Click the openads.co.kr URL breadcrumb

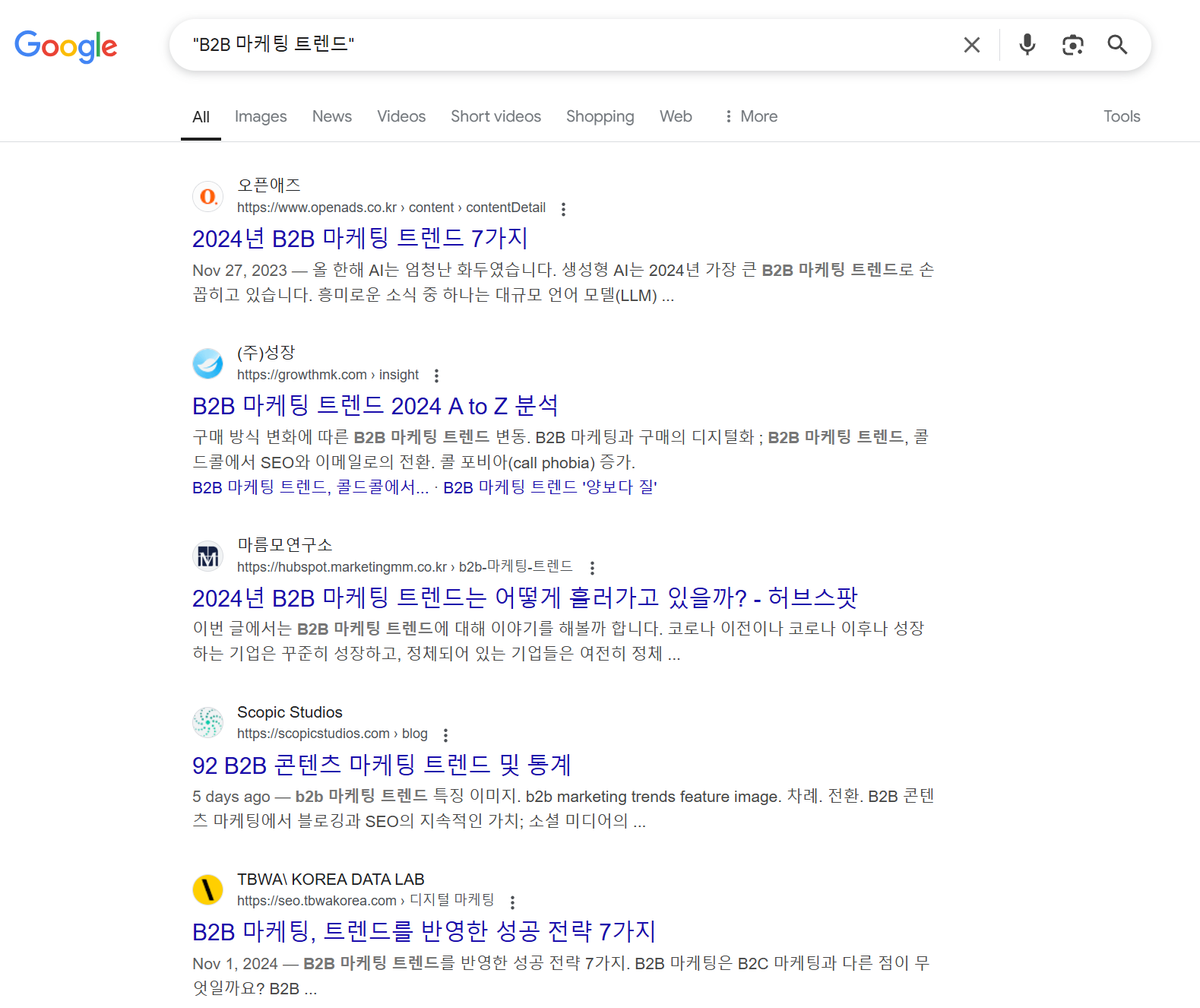pyautogui.click(x=391, y=208)
